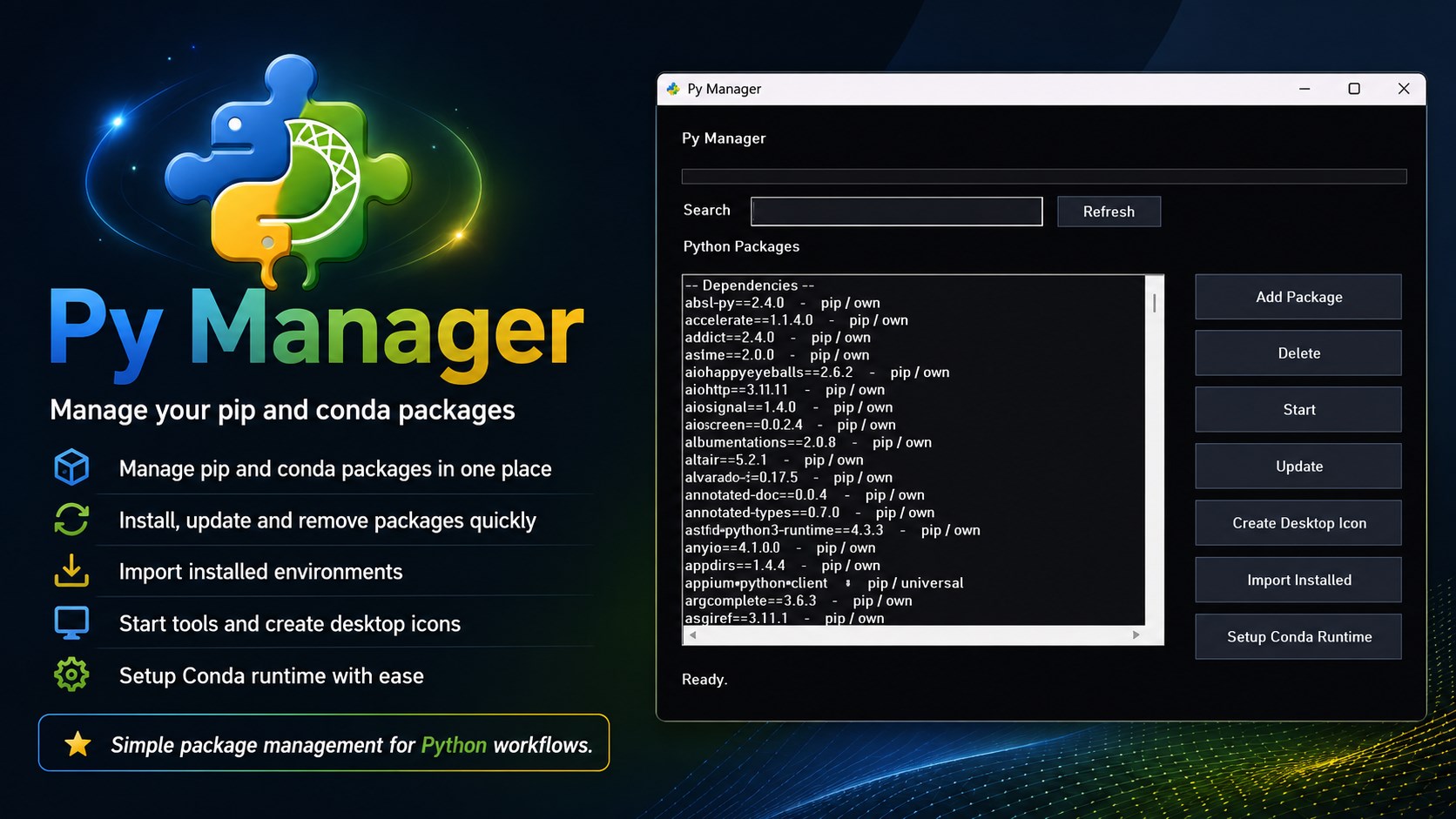1456x819 pixels.
Task: Select the aiosignal==1.4.0 row
Action: coord(913,407)
